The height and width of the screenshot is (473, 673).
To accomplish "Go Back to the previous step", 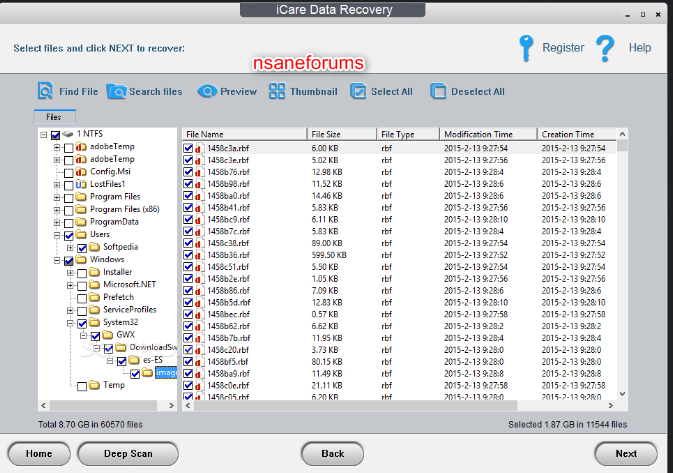I will [x=333, y=454].
